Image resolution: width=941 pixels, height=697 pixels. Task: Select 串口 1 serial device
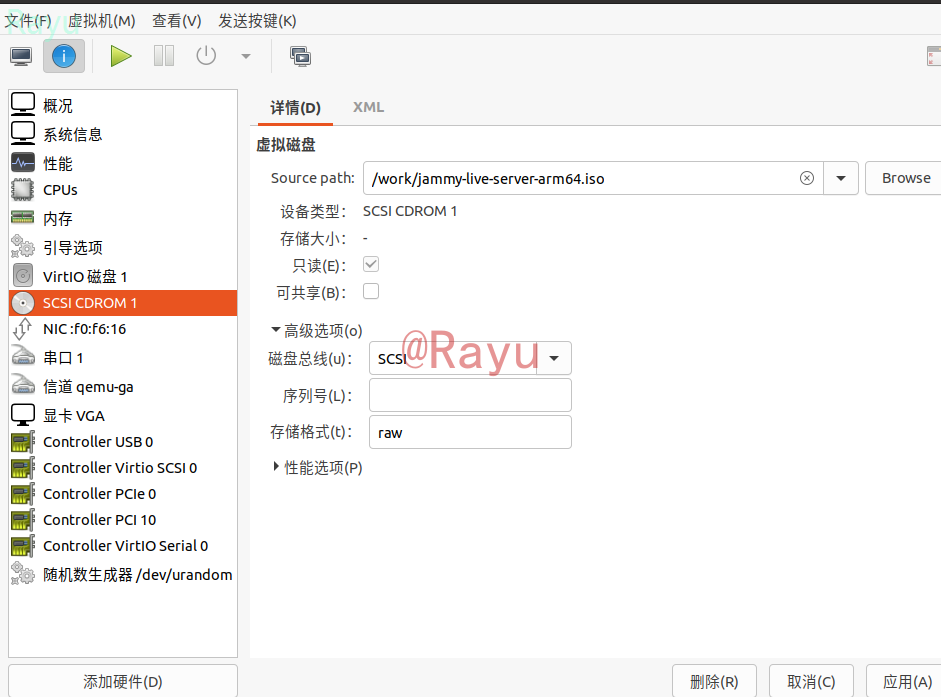(123, 358)
